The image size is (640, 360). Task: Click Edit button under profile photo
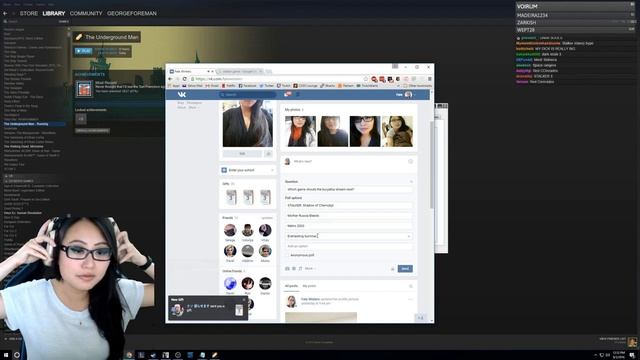click(x=242, y=154)
